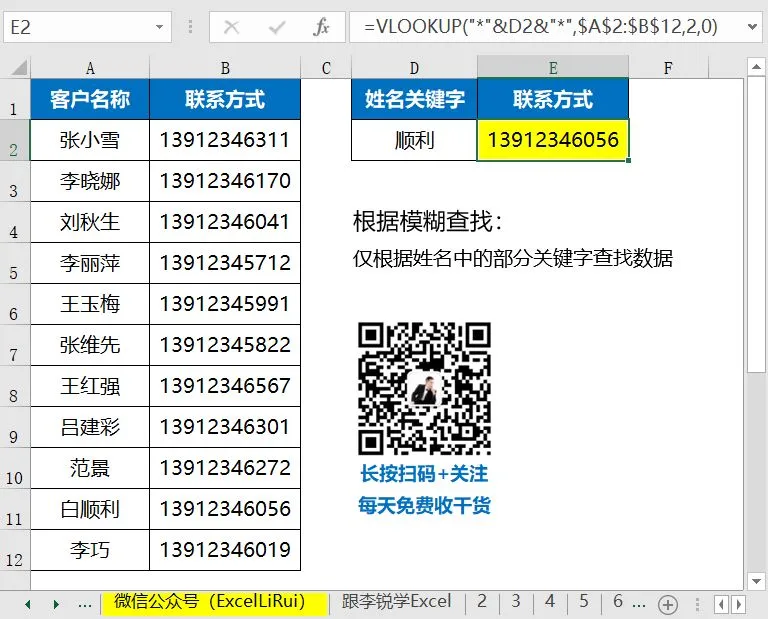Select phone cell 13912346019
This screenshot has height=619, width=768.
[x=225, y=550]
